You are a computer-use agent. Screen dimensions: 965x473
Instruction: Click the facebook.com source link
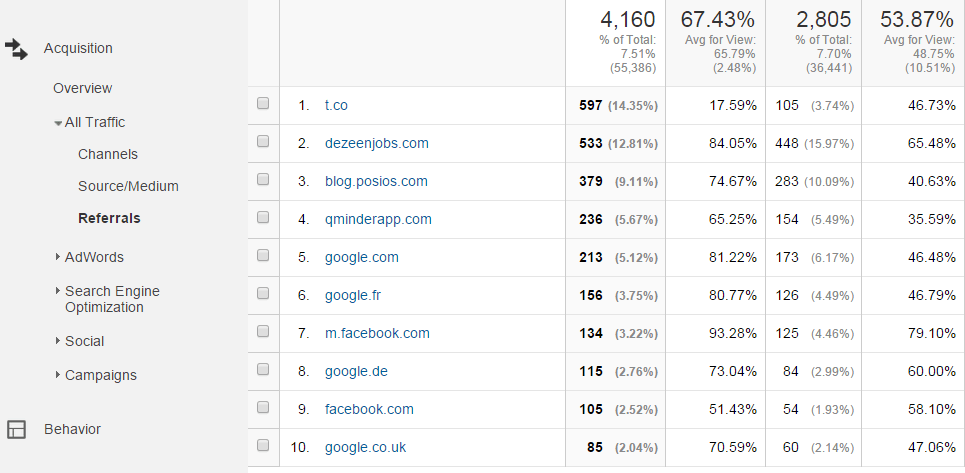[369, 410]
